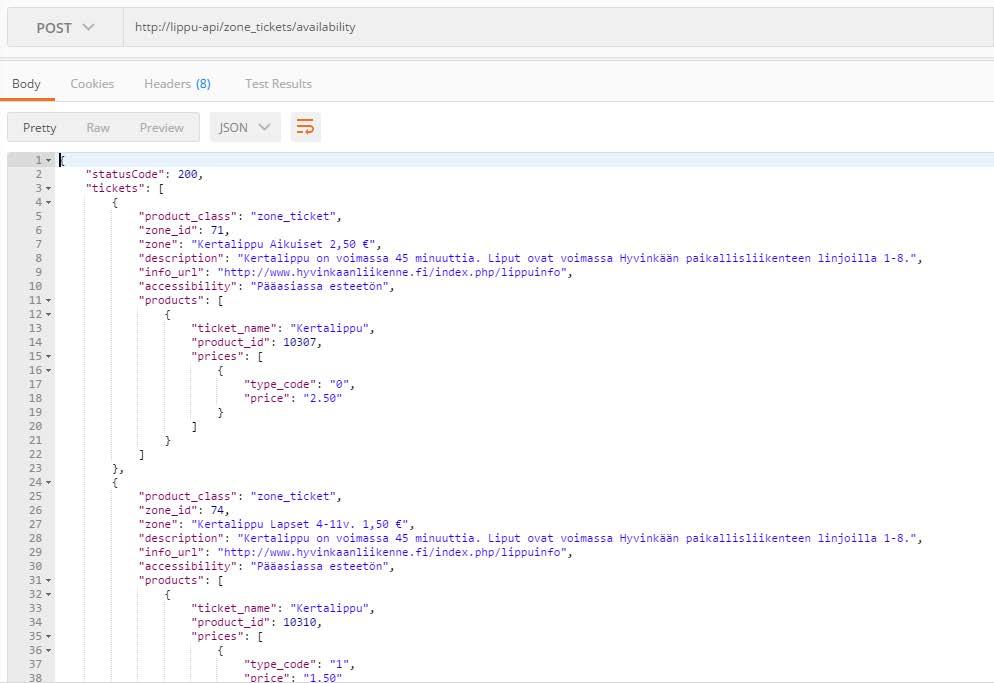
Task: Click the accessibility value on line 10
Action: (x=320, y=286)
